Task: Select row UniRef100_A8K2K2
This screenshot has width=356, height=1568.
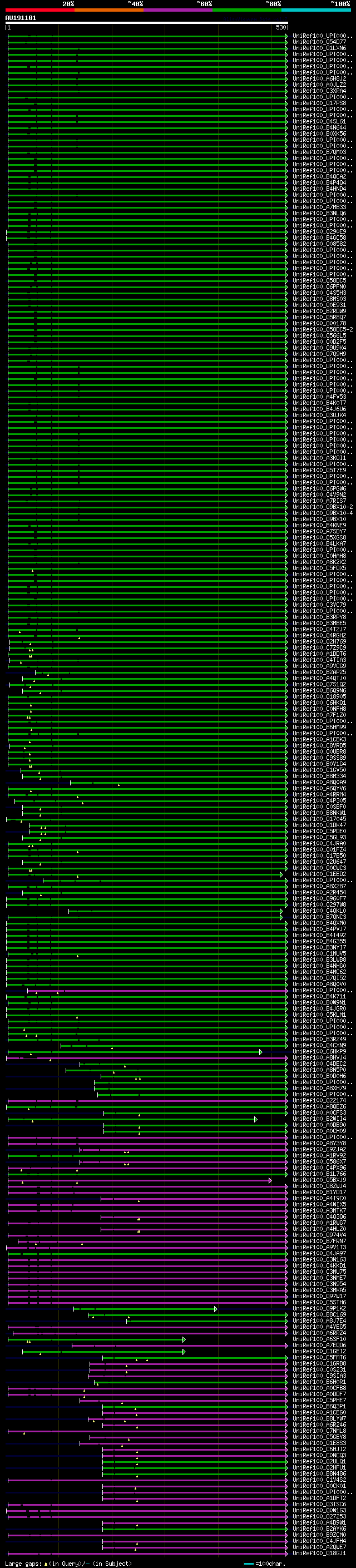Action: (x=319, y=562)
